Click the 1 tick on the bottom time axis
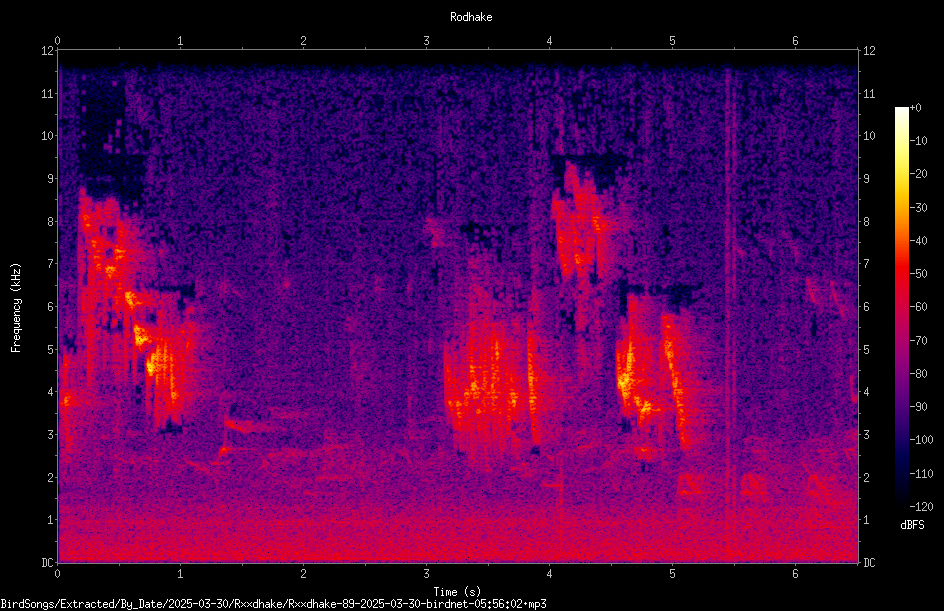The height and width of the screenshot is (611, 944). pyautogui.click(x=180, y=574)
